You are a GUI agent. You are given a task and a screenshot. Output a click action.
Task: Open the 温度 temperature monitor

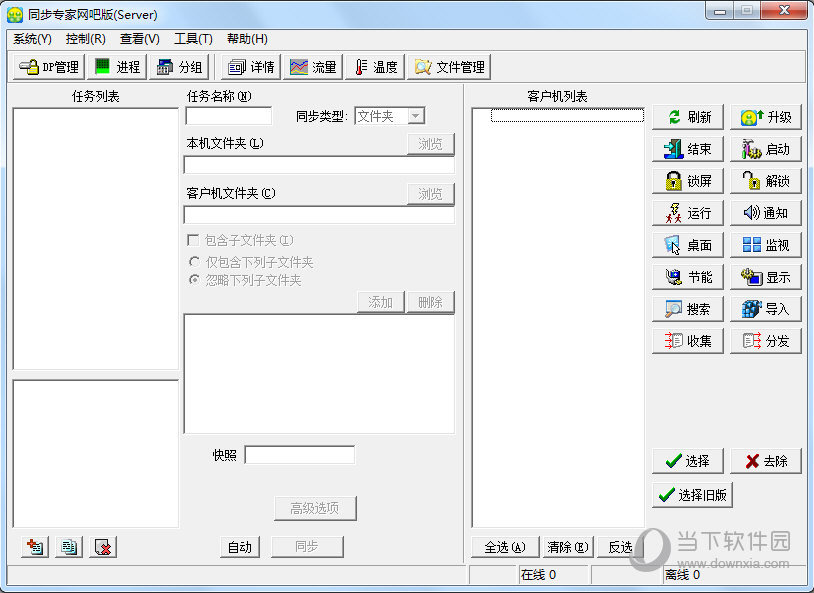click(375, 67)
